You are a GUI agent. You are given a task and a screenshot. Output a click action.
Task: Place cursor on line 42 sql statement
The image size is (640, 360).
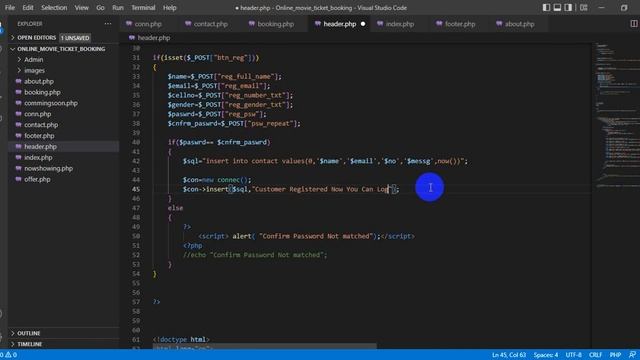(325, 161)
